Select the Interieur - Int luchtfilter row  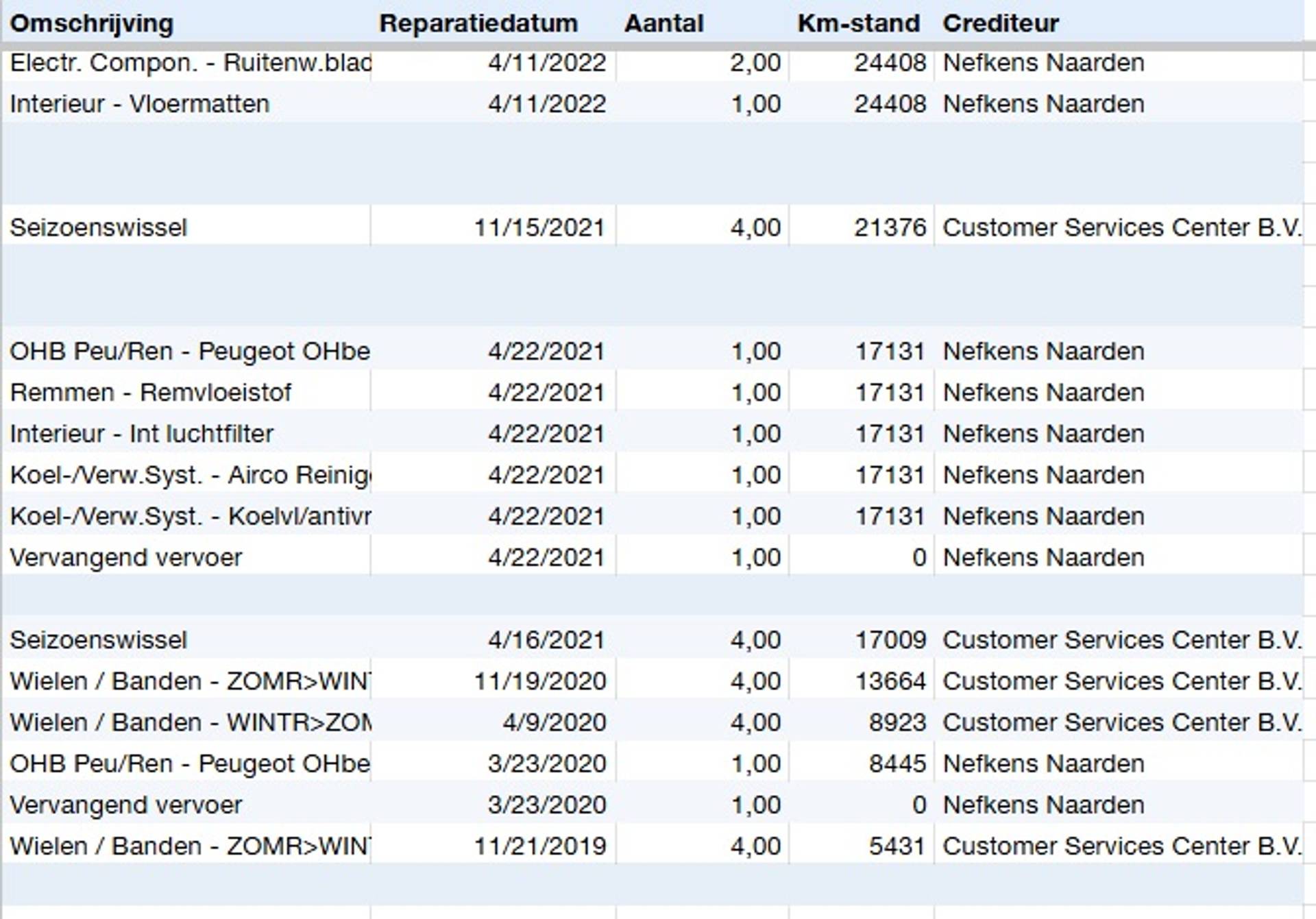(x=142, y=434)
